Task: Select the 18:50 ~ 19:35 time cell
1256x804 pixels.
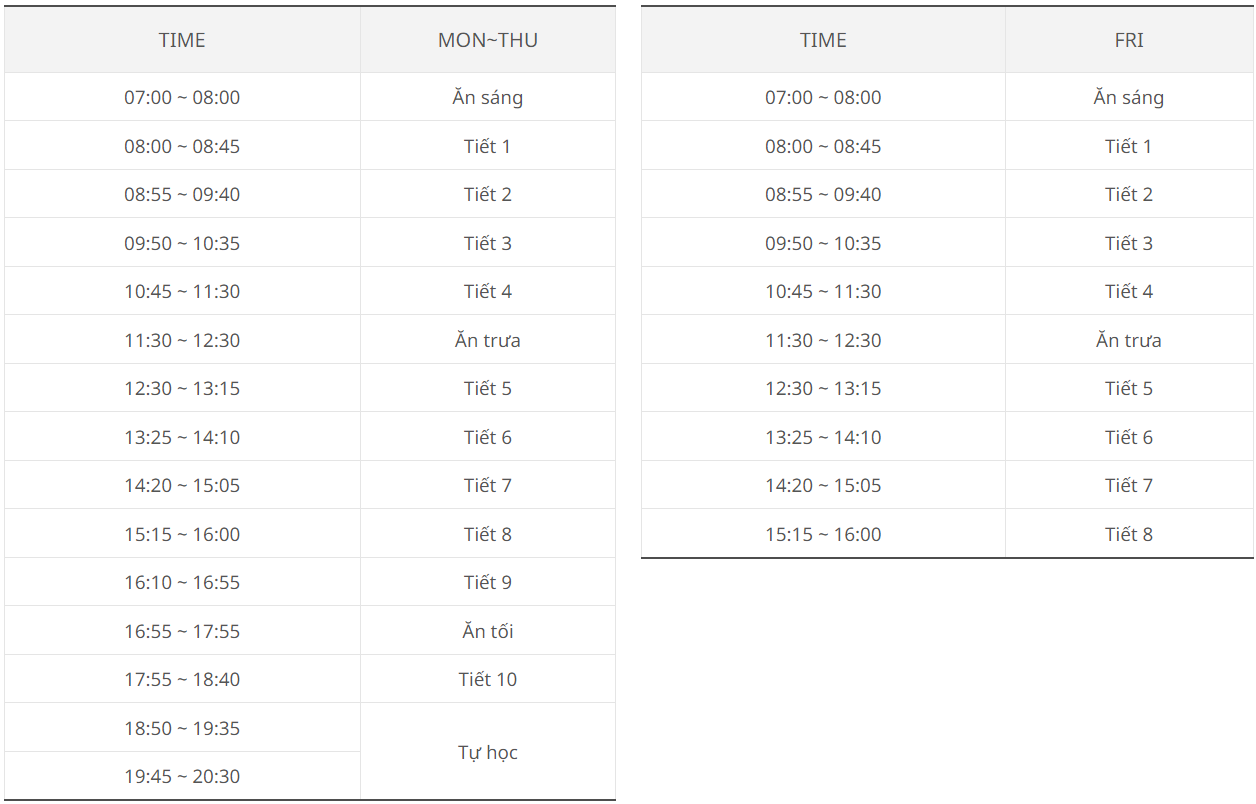Action: click(182, 728)
